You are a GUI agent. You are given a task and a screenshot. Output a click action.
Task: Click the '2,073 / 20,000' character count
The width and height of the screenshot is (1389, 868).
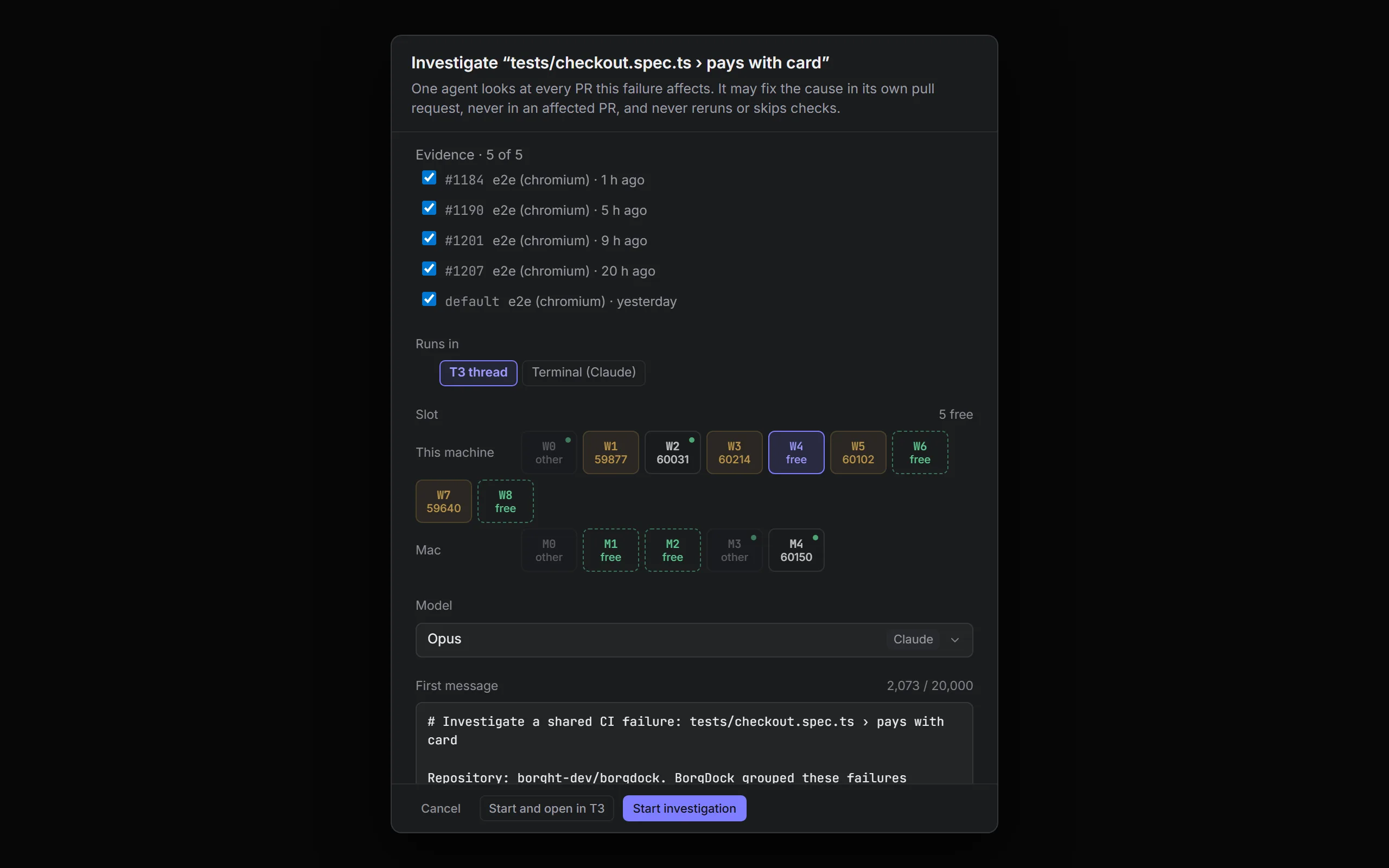pyautogui.click(x=929, y=686)
